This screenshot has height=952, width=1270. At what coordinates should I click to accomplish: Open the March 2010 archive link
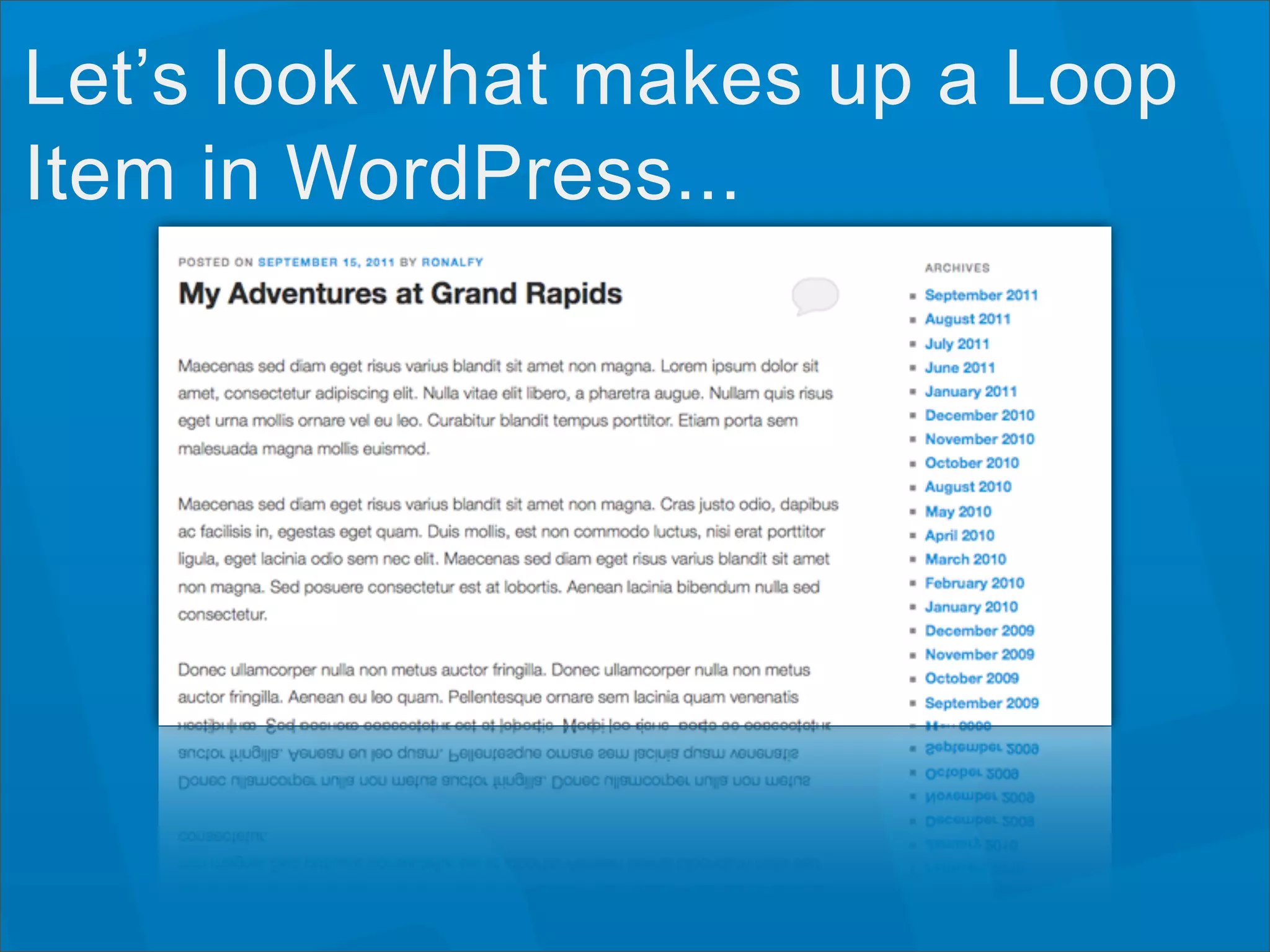click(965, 559)
